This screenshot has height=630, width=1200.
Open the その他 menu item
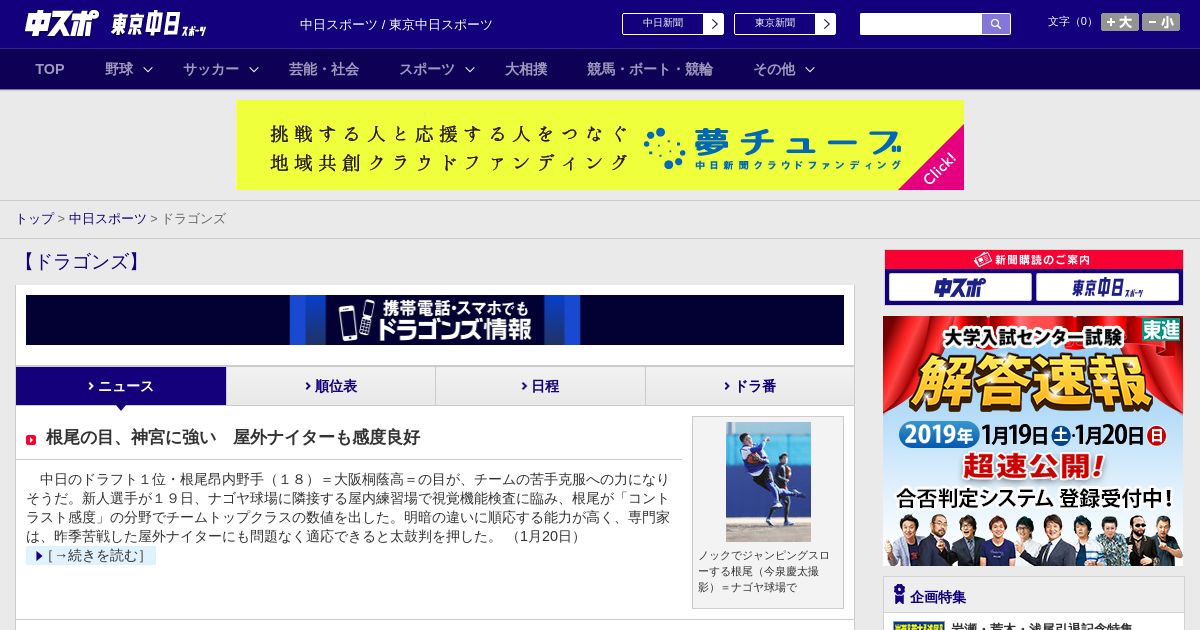click(774, 69)
